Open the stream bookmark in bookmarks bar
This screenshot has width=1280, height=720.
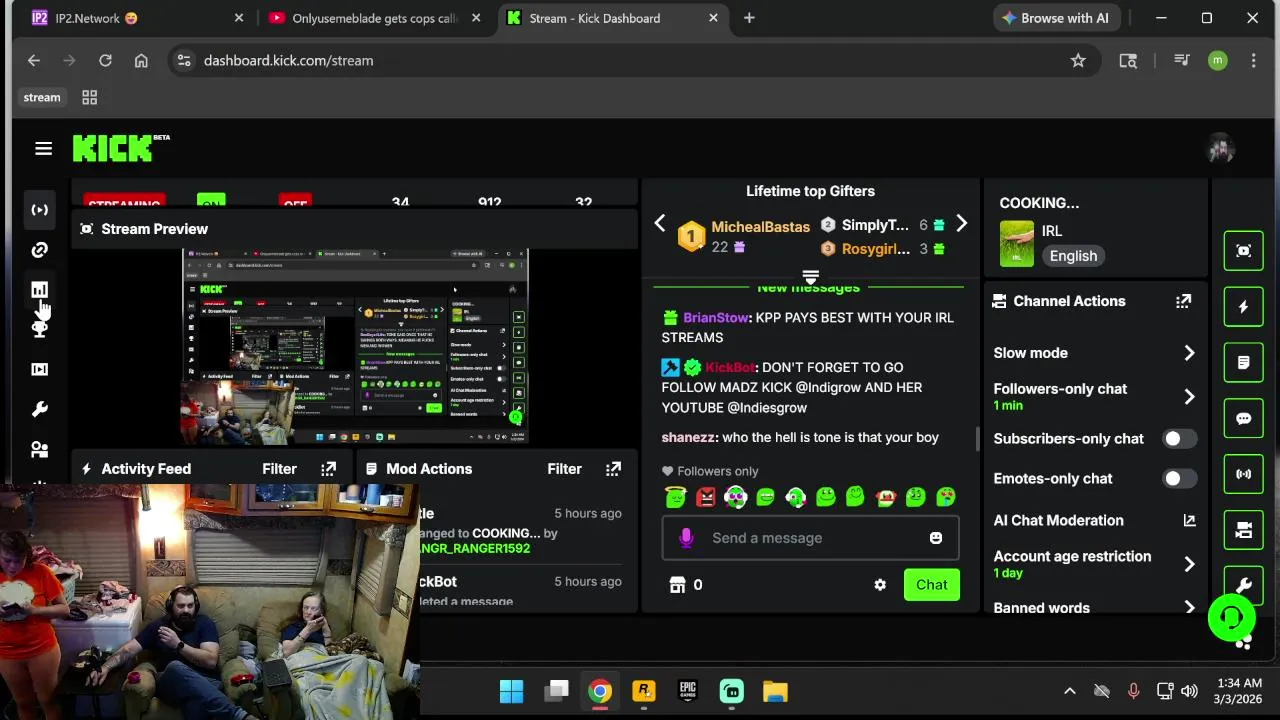tap(42, 97)
